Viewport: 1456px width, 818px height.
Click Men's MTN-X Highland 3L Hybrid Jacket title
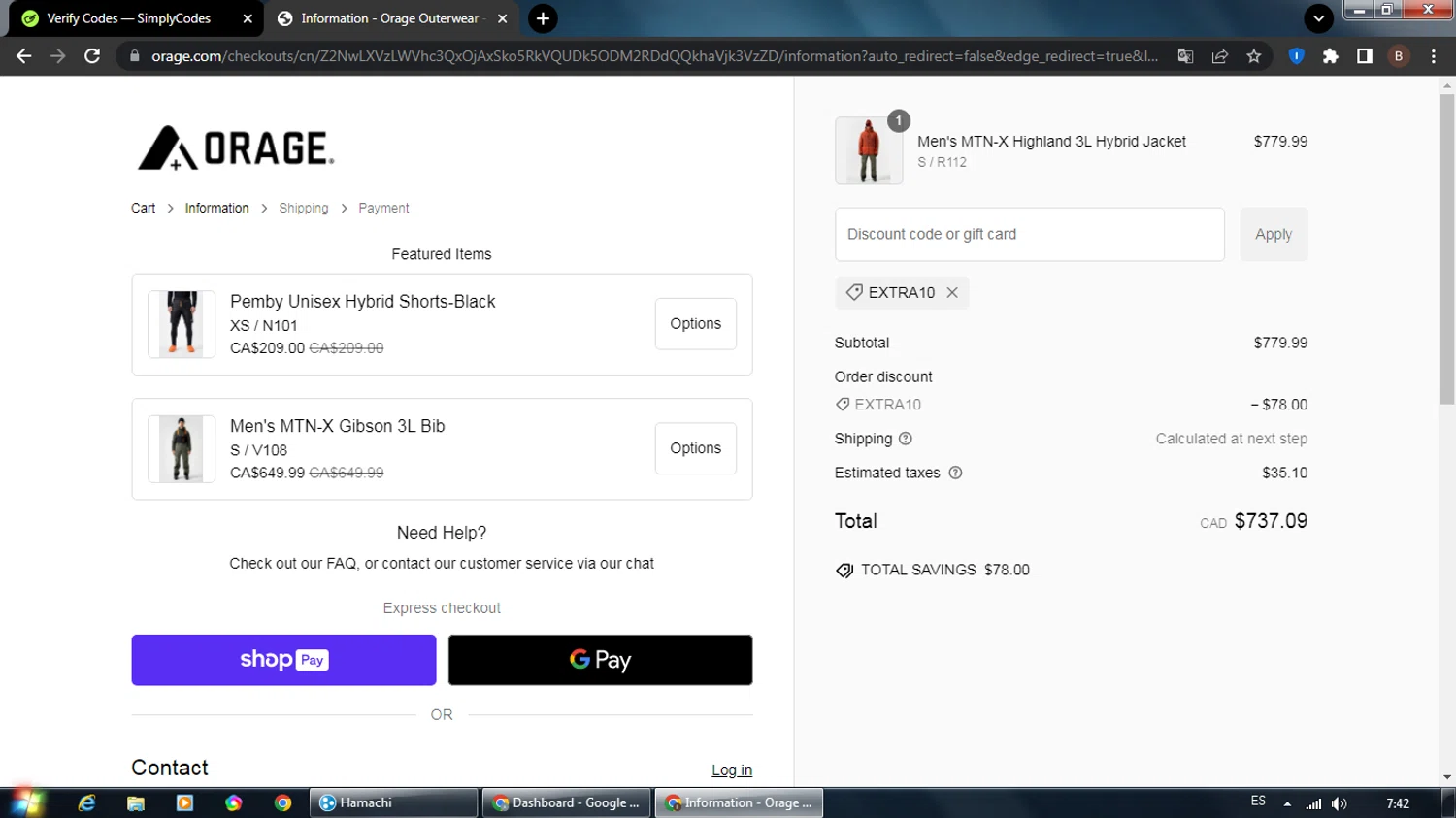point(1051,142)
